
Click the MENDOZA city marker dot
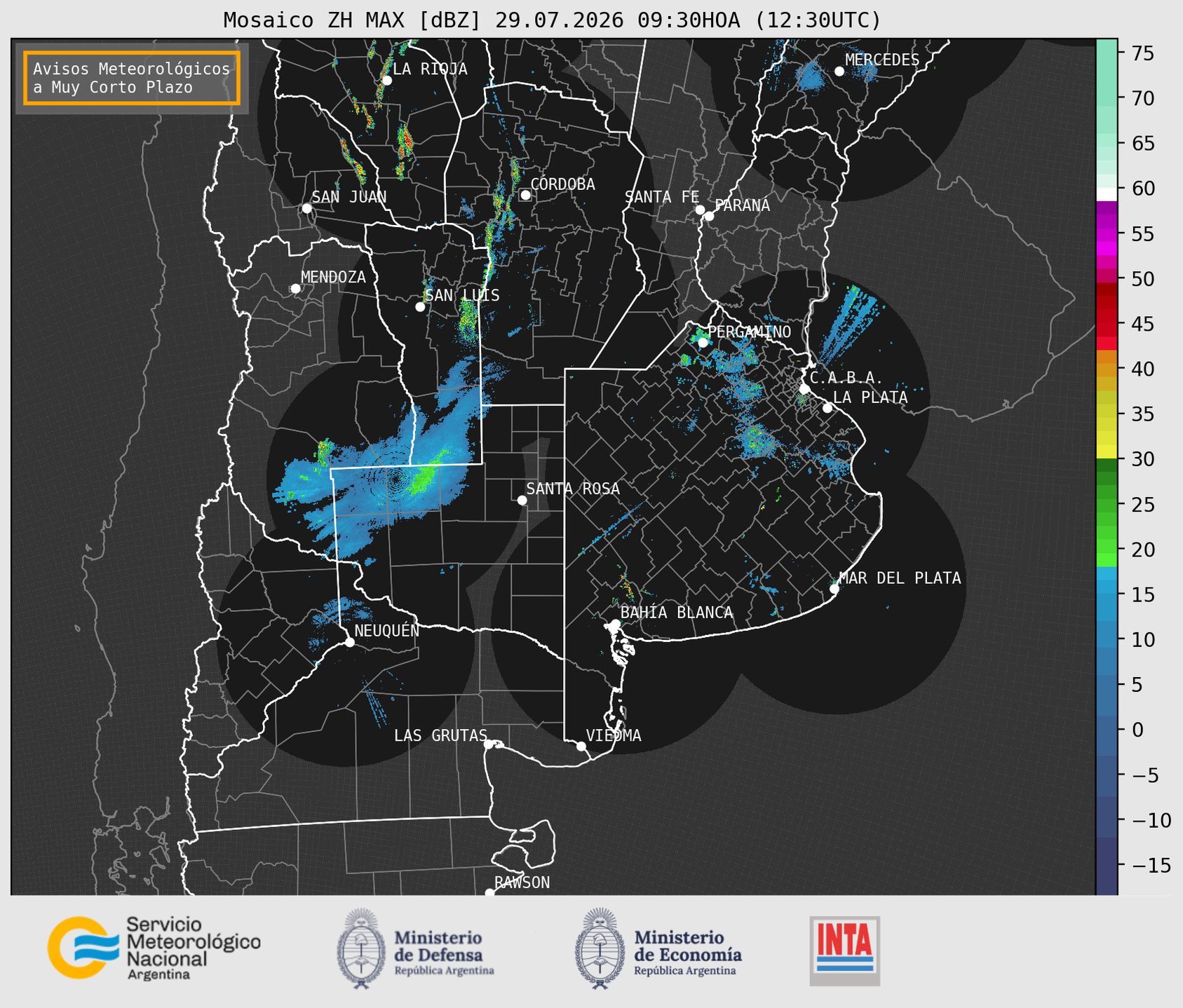295,289
